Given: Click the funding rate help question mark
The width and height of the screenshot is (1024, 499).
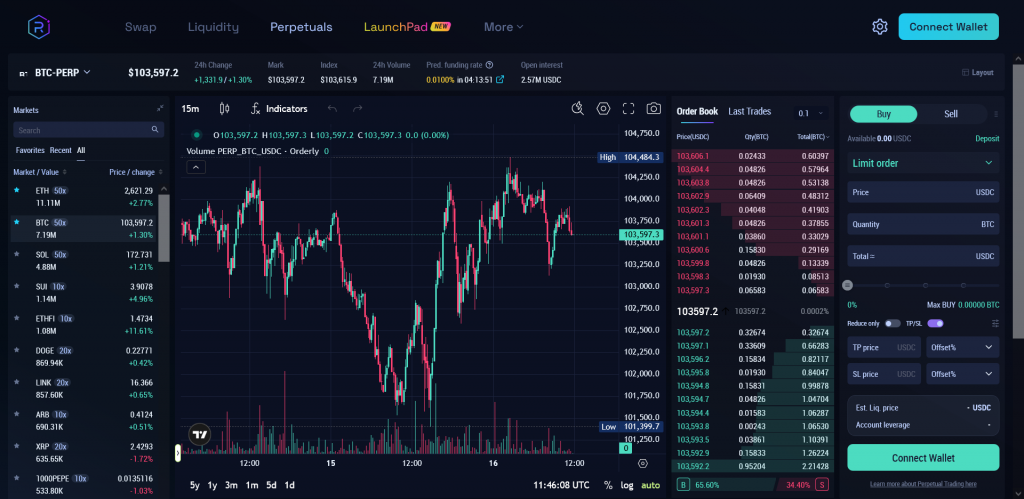Looking at the screenshot, I should (x=489, y=65).
